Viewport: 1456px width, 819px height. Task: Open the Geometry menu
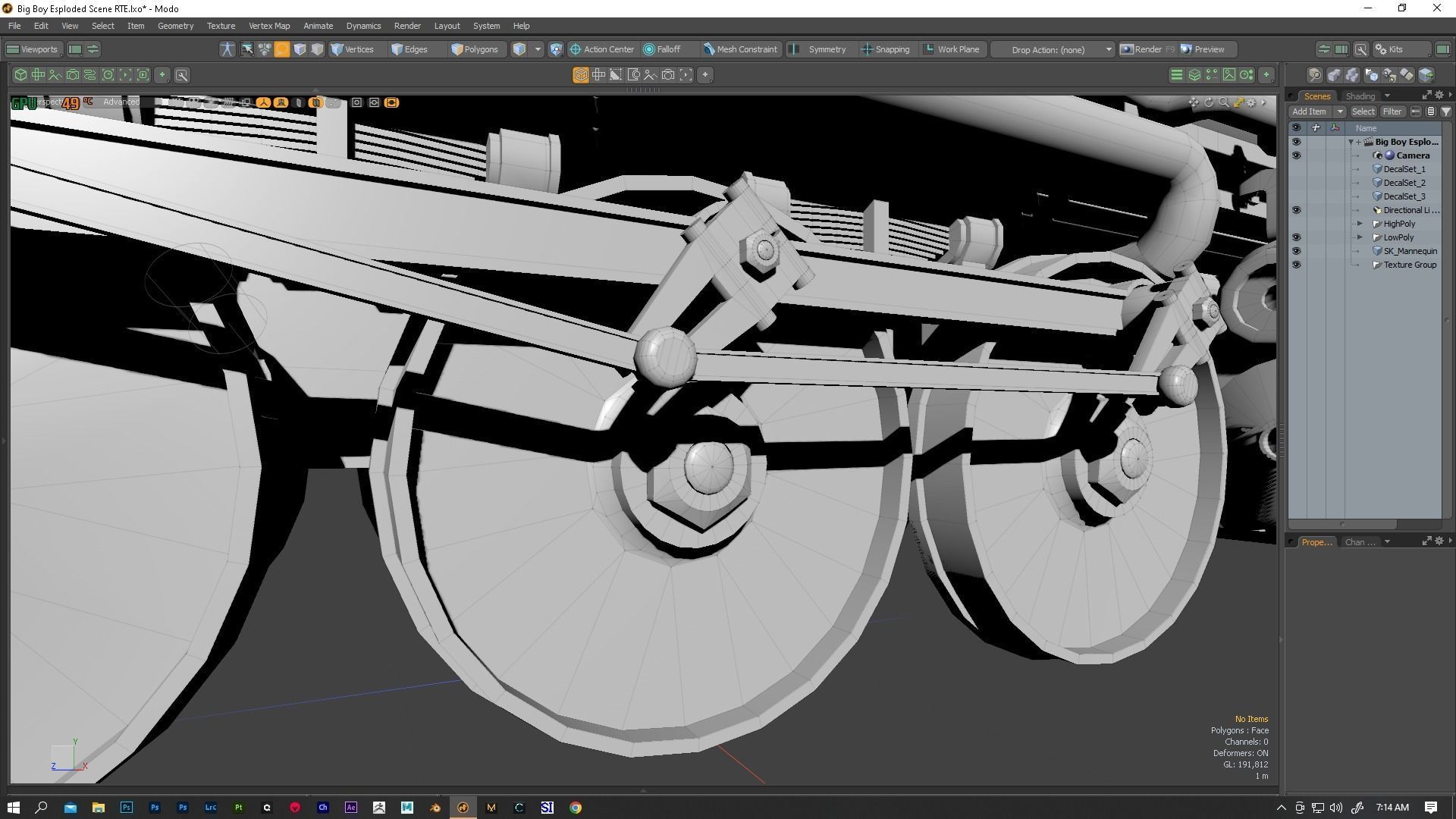(175, 26)
